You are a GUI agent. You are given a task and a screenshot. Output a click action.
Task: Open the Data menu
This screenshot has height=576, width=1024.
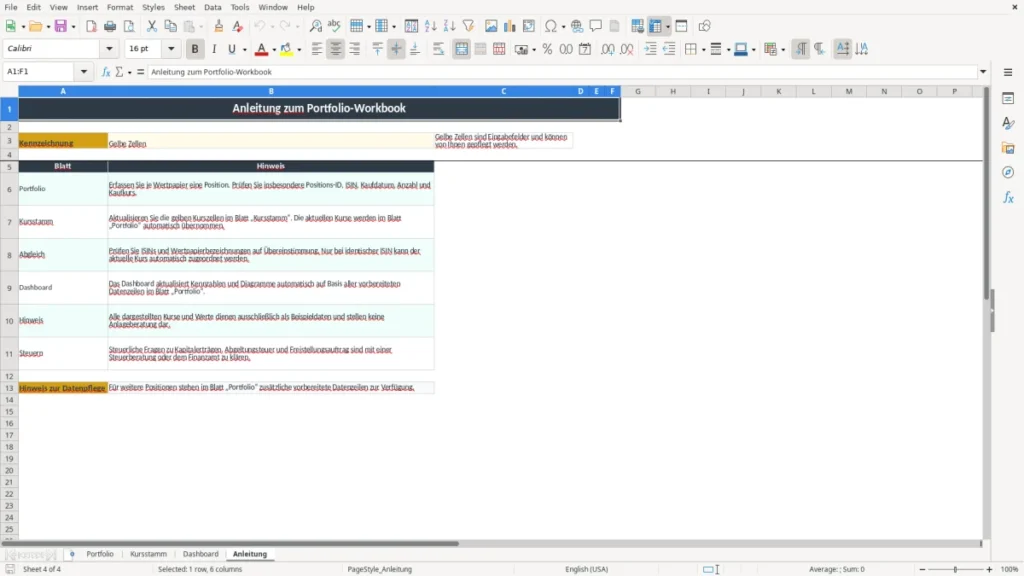tap(213, 7)
